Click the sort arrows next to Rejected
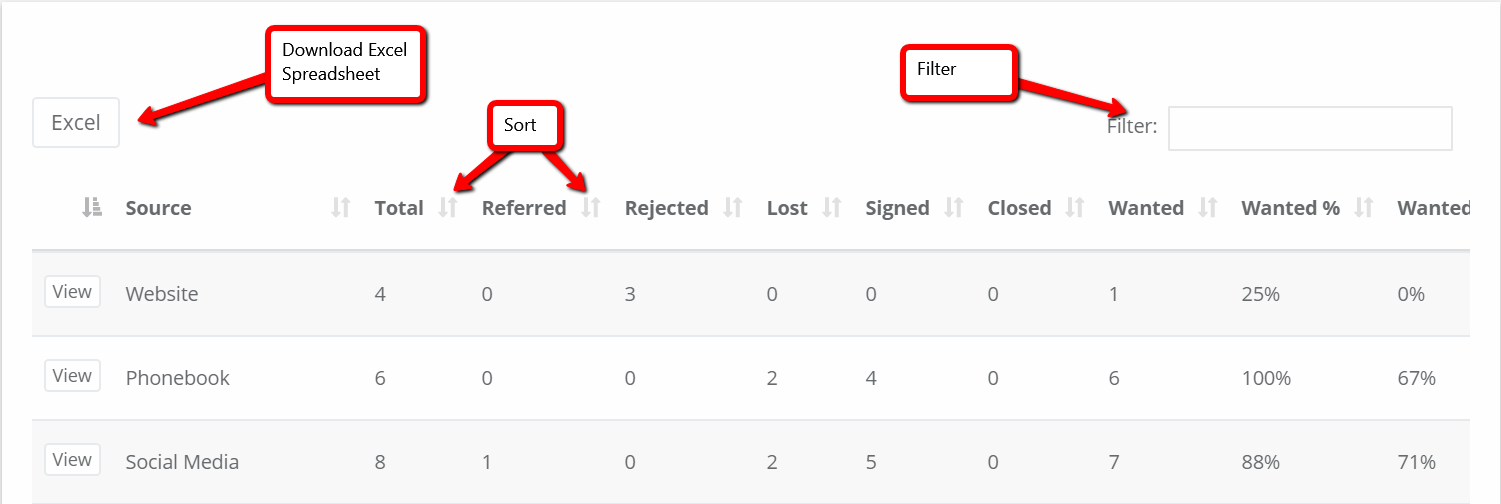Viewport: 1501px width, 504px height. click(733, 208)
